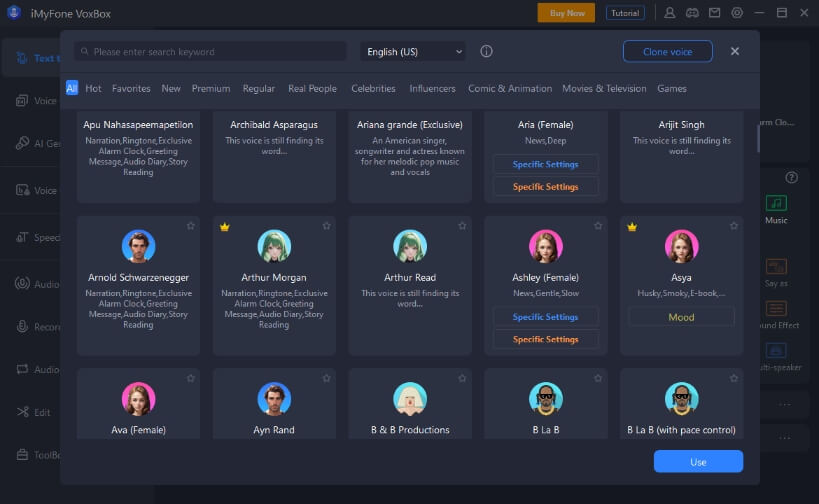
Task: Favorite Asya with star
Action: [x=734, y=226]
